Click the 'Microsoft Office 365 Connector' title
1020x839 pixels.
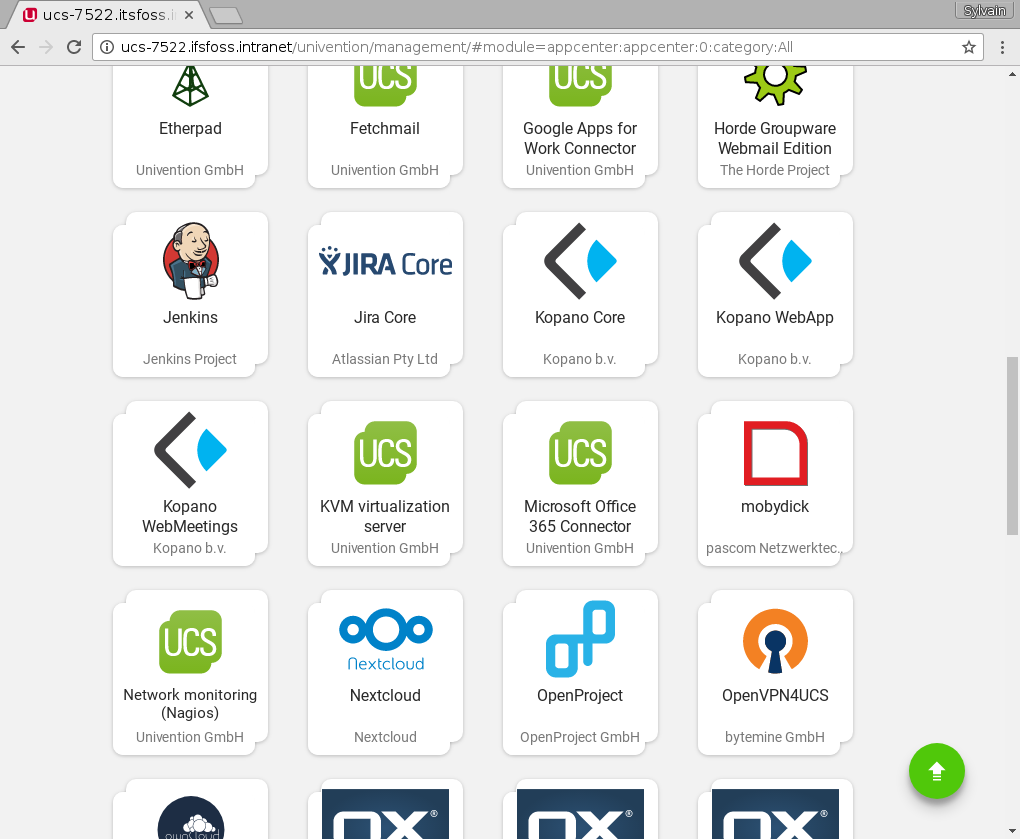[x=580, y=516]
